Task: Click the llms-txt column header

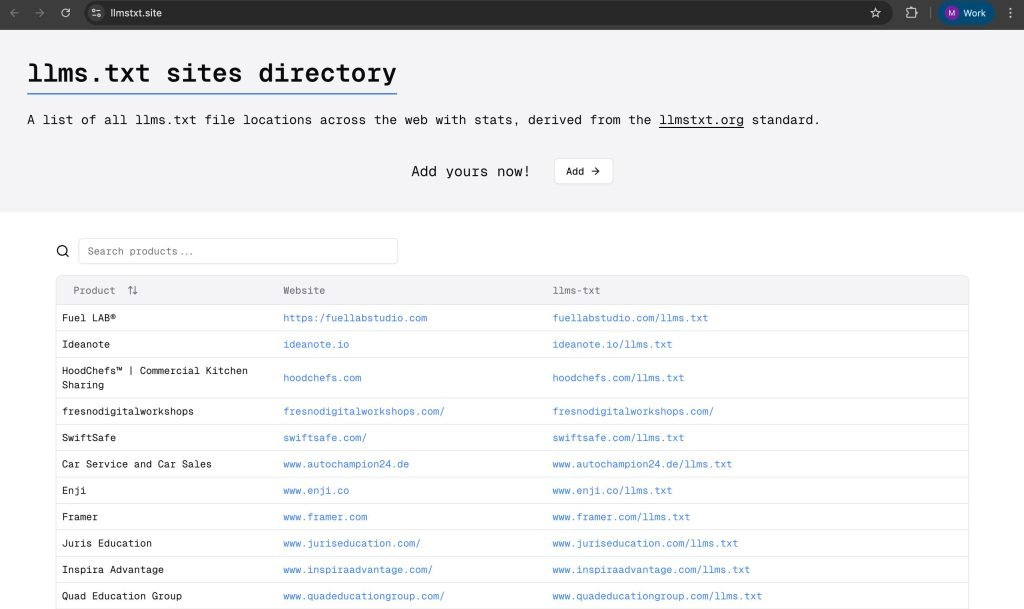Action: tap(576, 290)
